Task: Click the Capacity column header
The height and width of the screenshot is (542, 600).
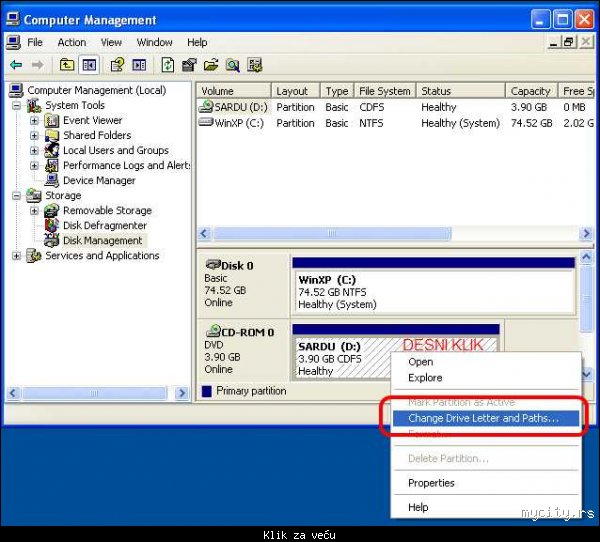Action: click(x=530, y=91)
